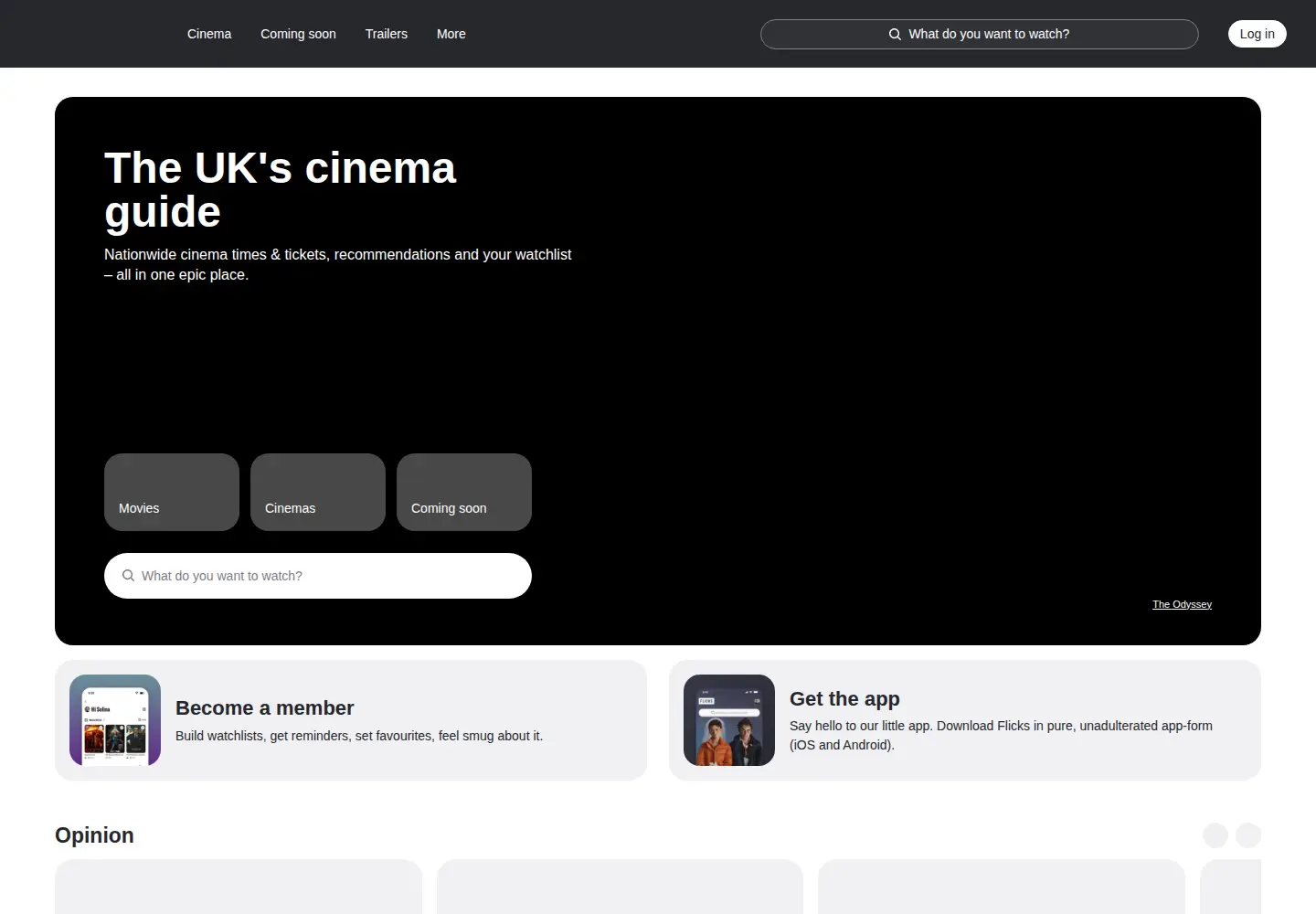This screenshot has width=1316, height=914.
Task: Open the Movies tile
Action: [172, 492]
